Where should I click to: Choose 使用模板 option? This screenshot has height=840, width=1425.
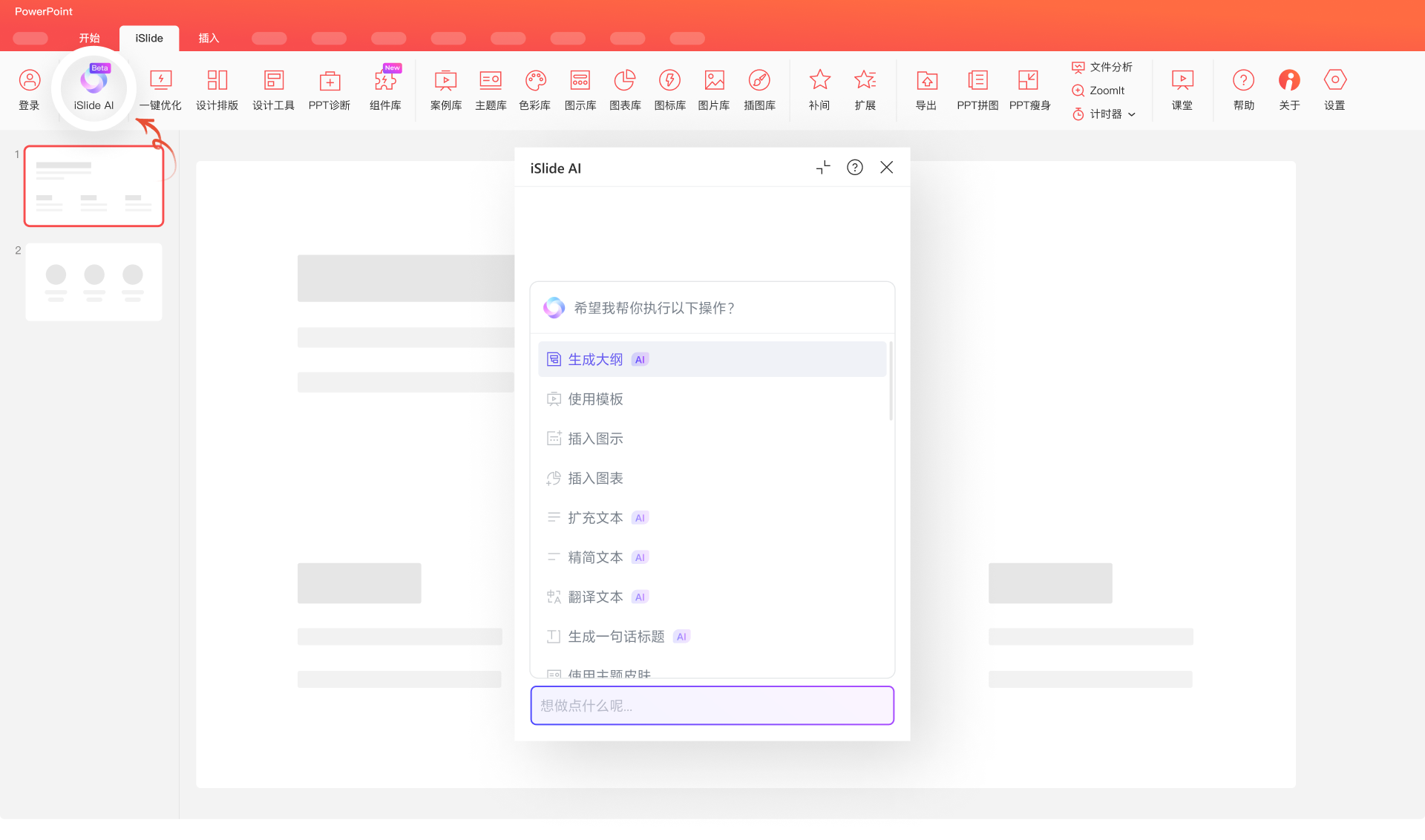tap(712, 399)
